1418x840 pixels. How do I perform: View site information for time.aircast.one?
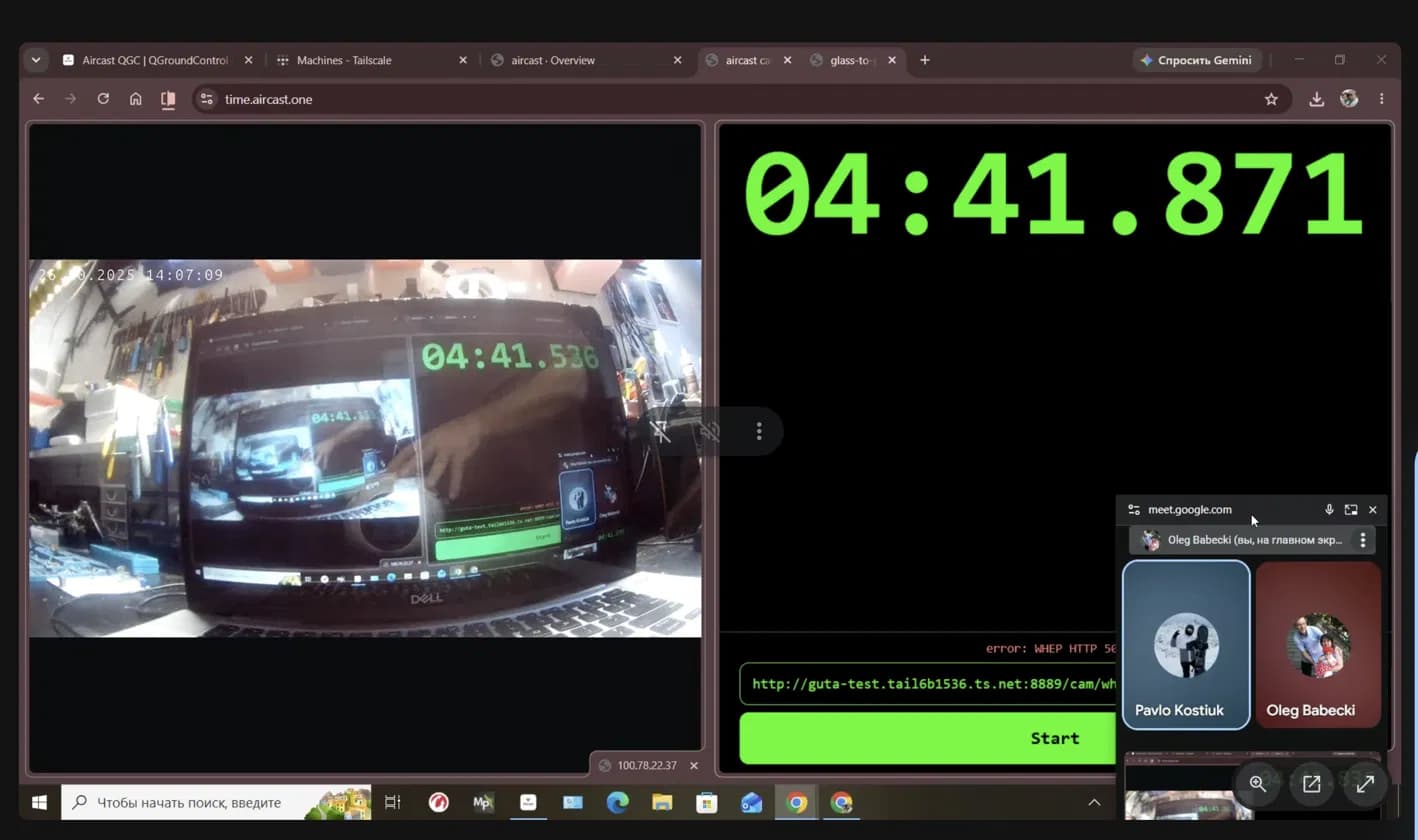click(206, 99)
